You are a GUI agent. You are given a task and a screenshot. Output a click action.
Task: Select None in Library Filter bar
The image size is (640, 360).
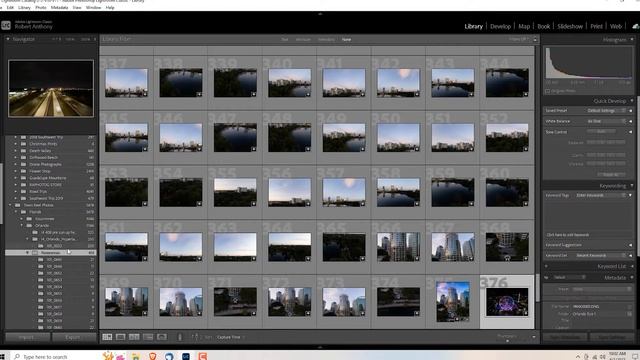(x=346, y=40)
